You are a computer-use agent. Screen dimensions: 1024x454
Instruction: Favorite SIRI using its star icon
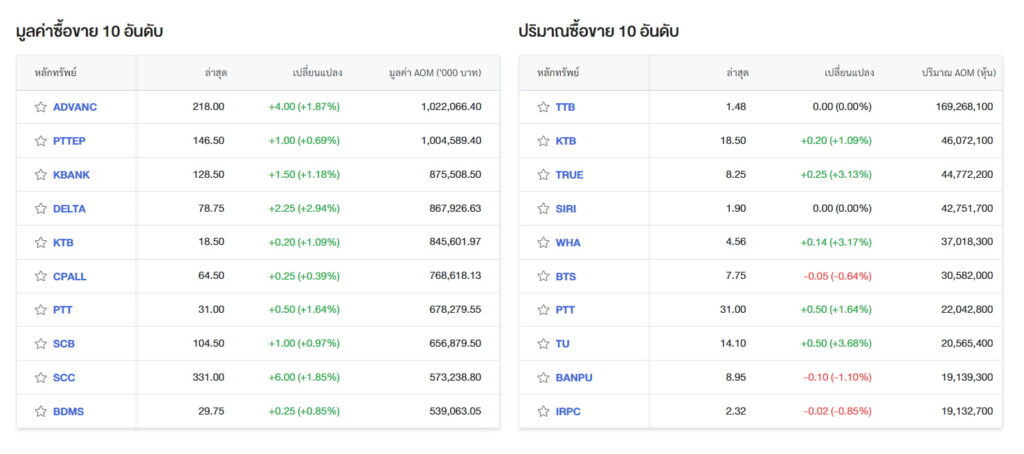[x=543, y=209]
